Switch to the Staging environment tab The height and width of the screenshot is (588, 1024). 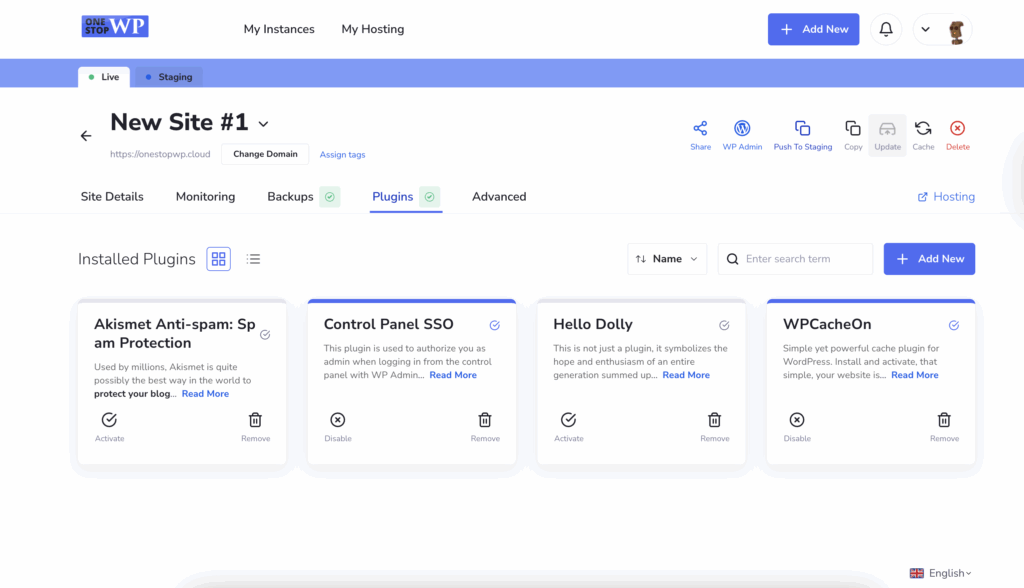point(168,77)
